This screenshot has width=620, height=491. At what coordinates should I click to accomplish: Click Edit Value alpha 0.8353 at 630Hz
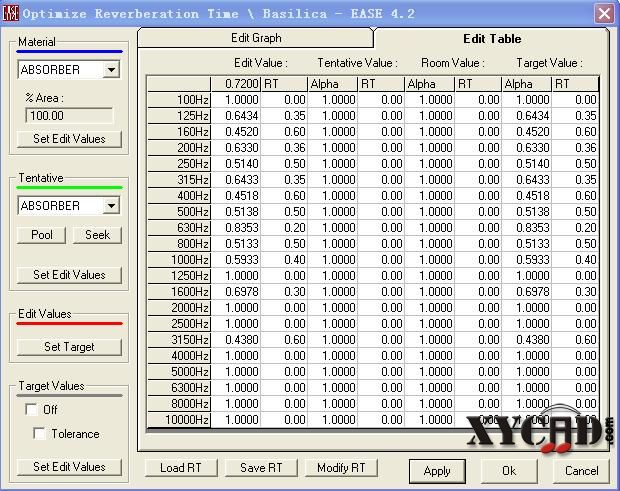(x=236, y=228)
